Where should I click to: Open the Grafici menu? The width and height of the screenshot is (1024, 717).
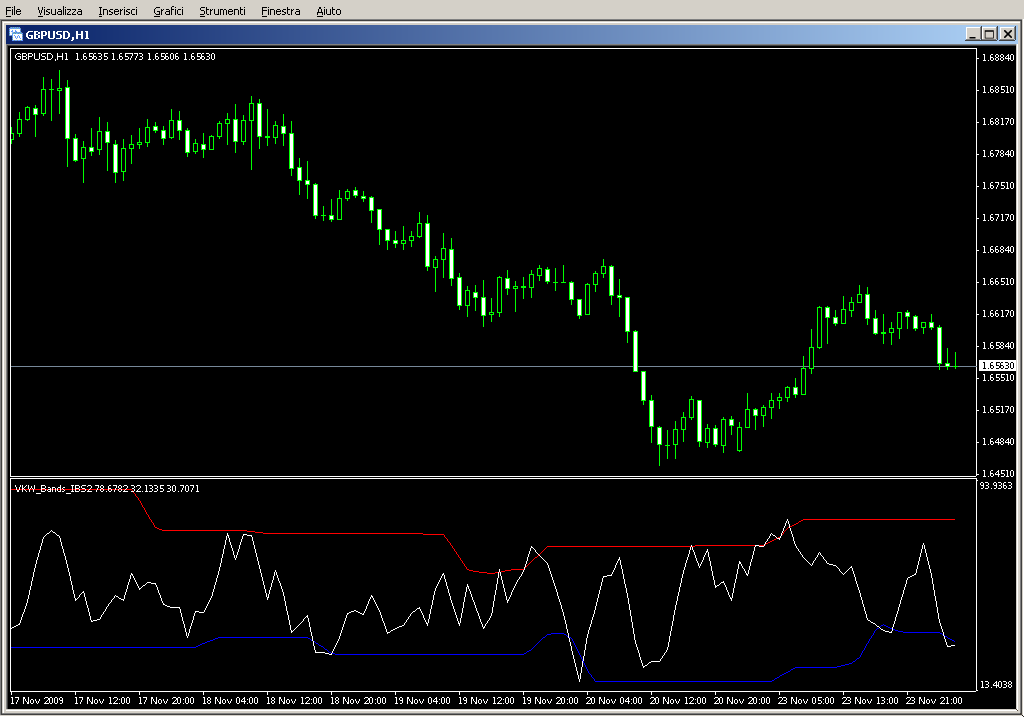[x=168, y=11]
